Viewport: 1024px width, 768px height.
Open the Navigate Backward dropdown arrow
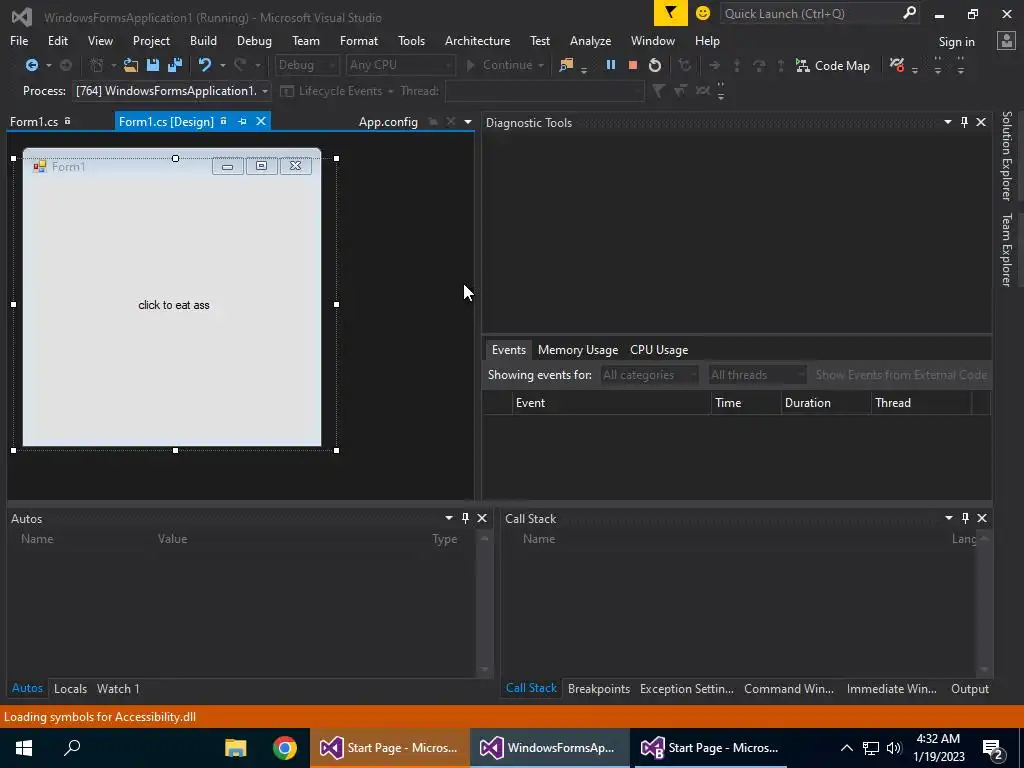pos(48,65)
